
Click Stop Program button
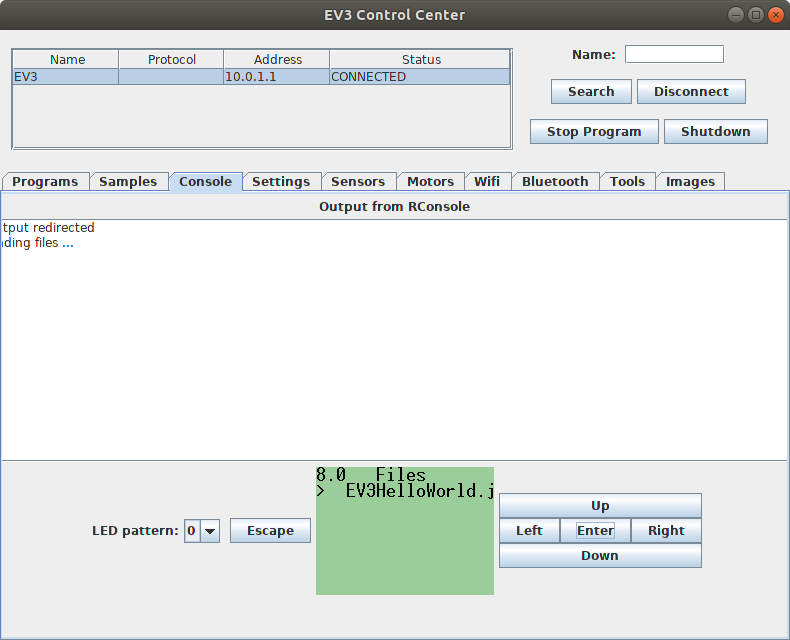coord(594,132)
